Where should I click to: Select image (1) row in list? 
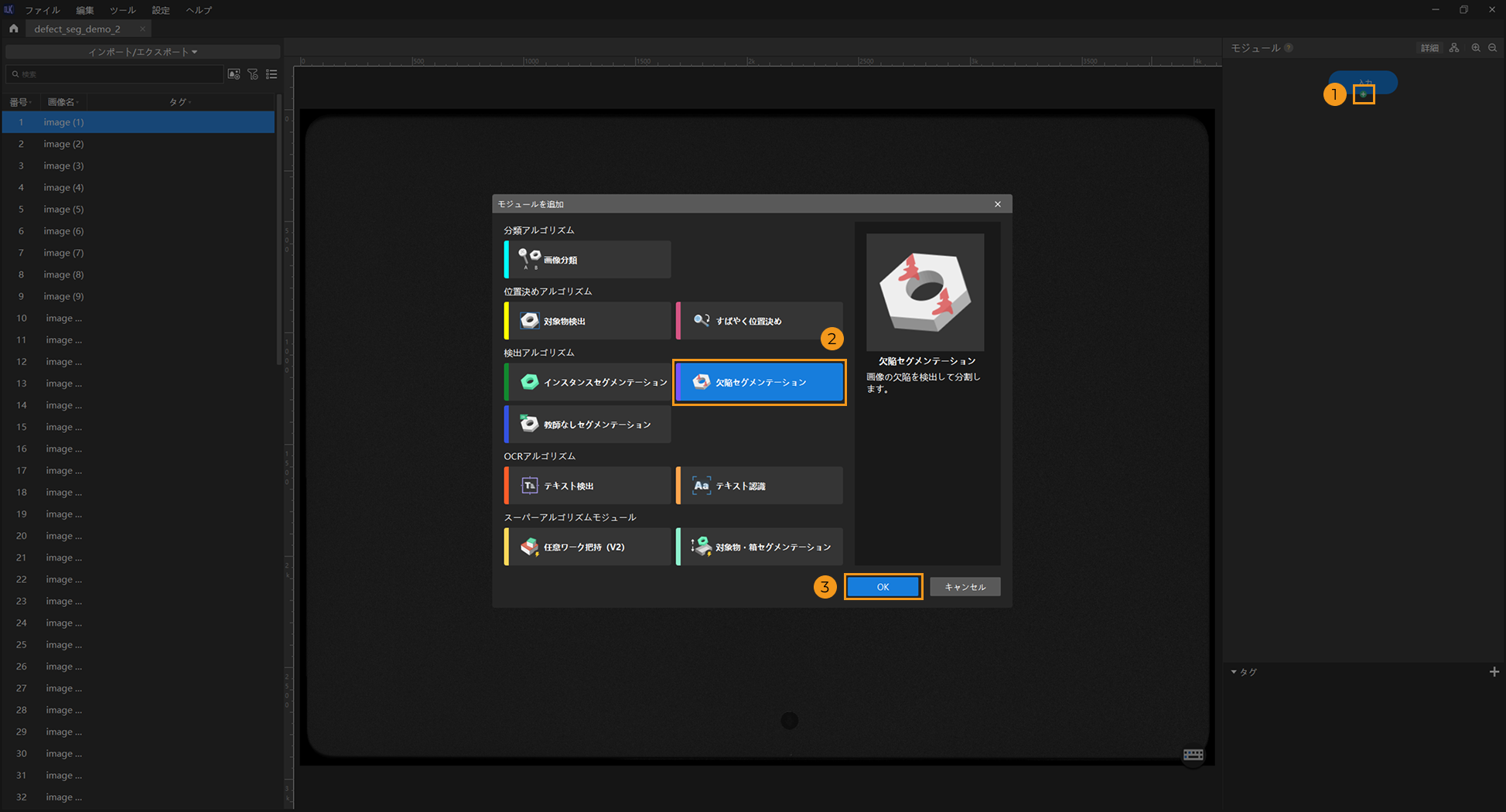[x=138, y=122]
